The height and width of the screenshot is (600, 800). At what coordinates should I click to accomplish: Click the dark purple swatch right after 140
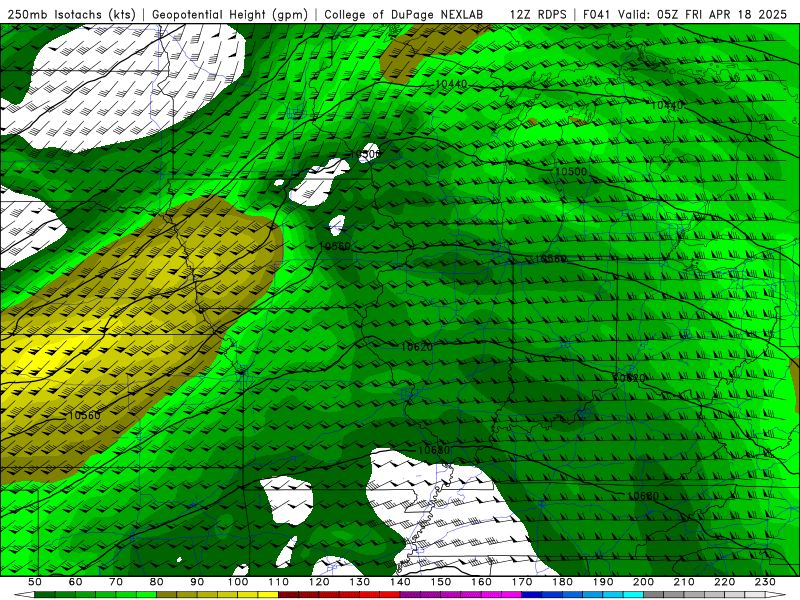[x=410, y=595]
